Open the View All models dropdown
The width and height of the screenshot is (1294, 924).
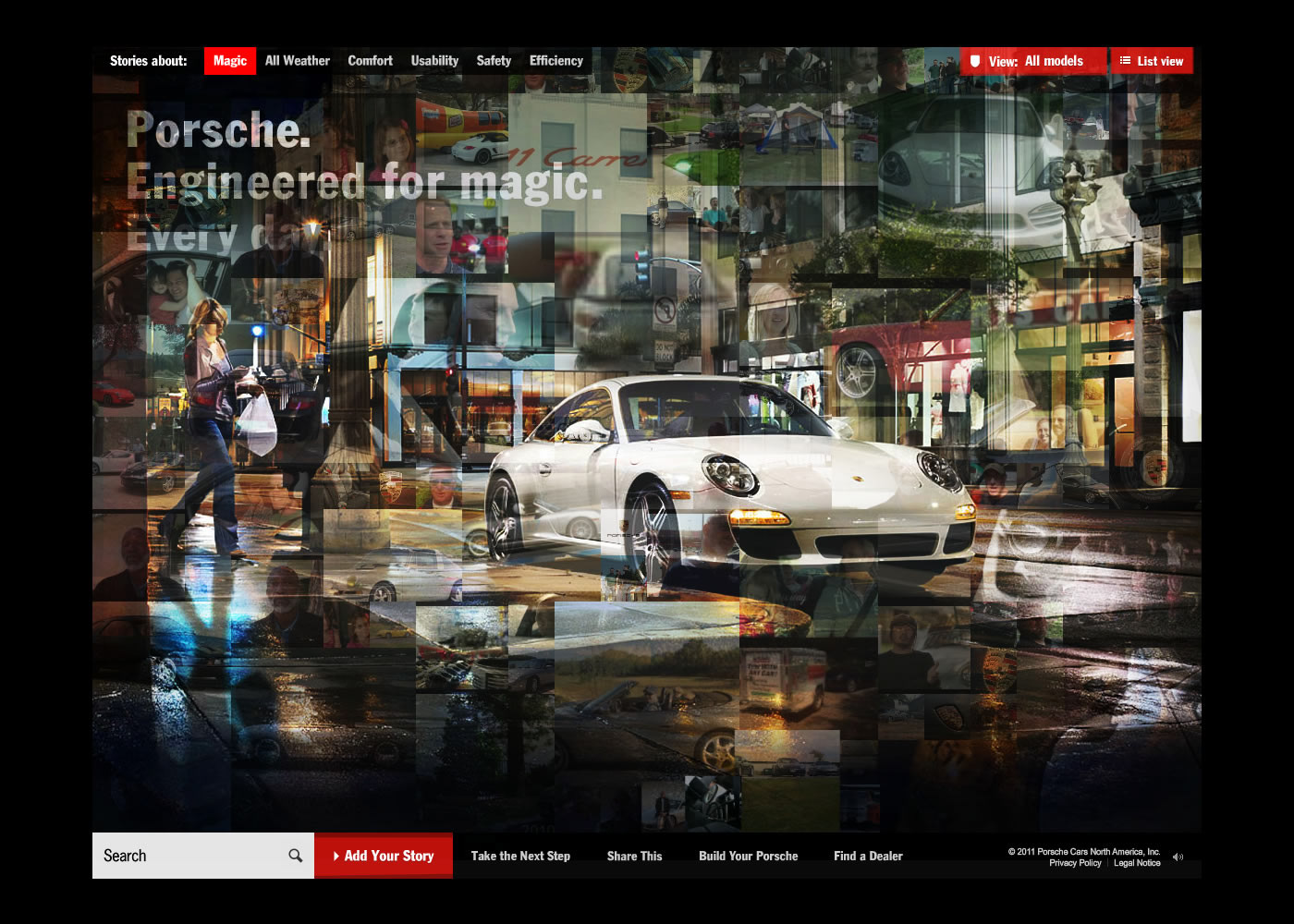(x=1033, y=61)
